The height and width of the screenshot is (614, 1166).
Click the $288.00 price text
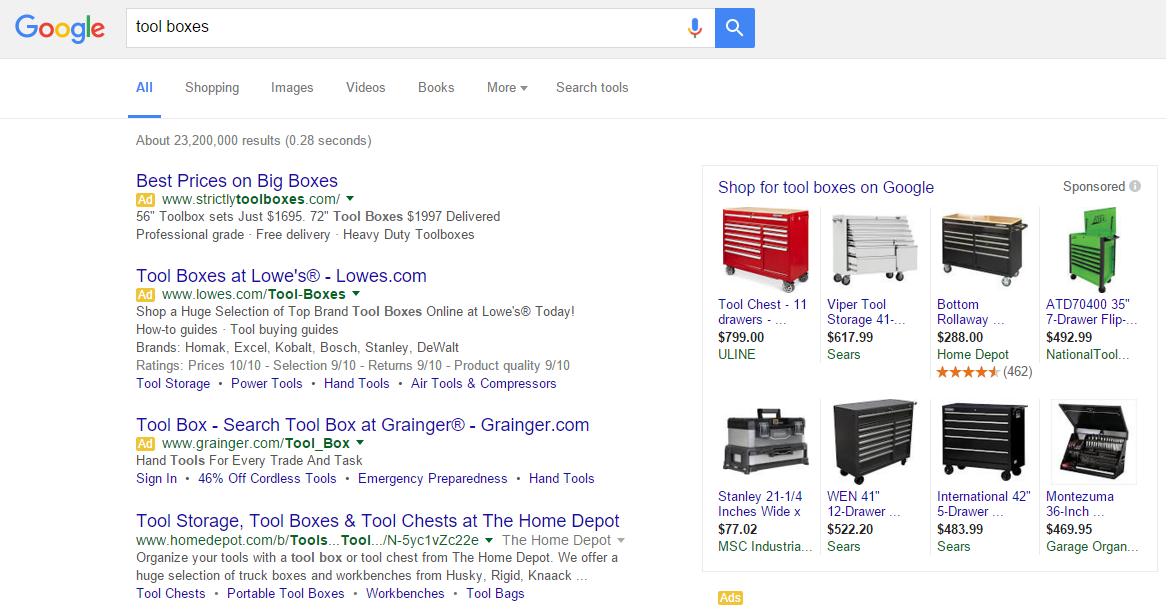(959, 337)
